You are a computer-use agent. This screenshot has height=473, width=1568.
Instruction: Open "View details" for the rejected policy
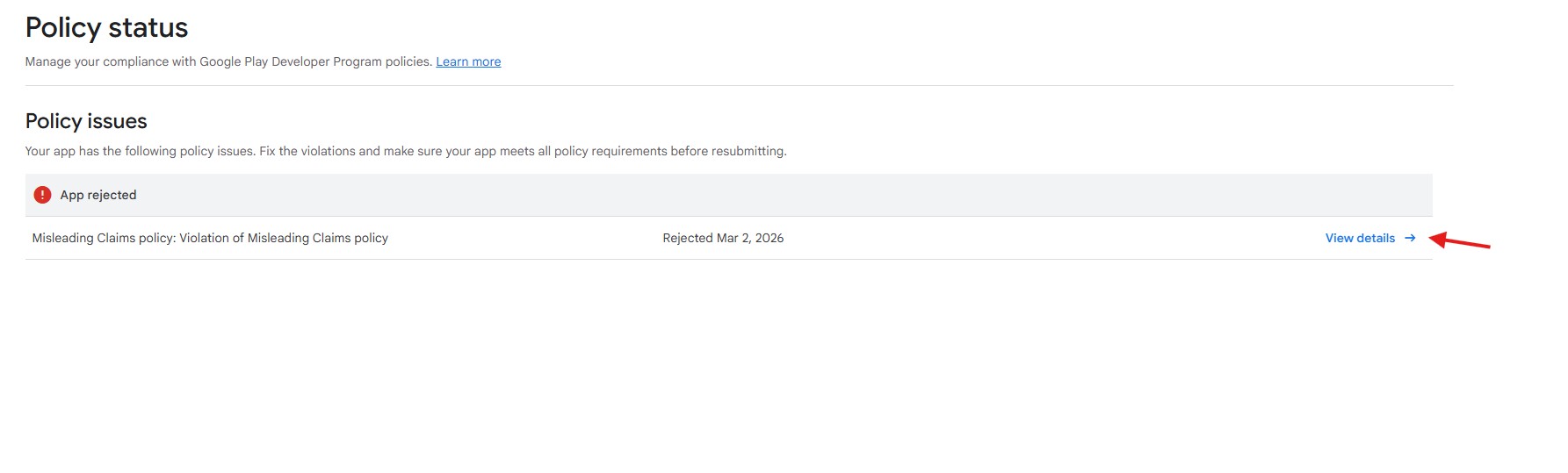pyautogui.click(x=1360, y=238)
